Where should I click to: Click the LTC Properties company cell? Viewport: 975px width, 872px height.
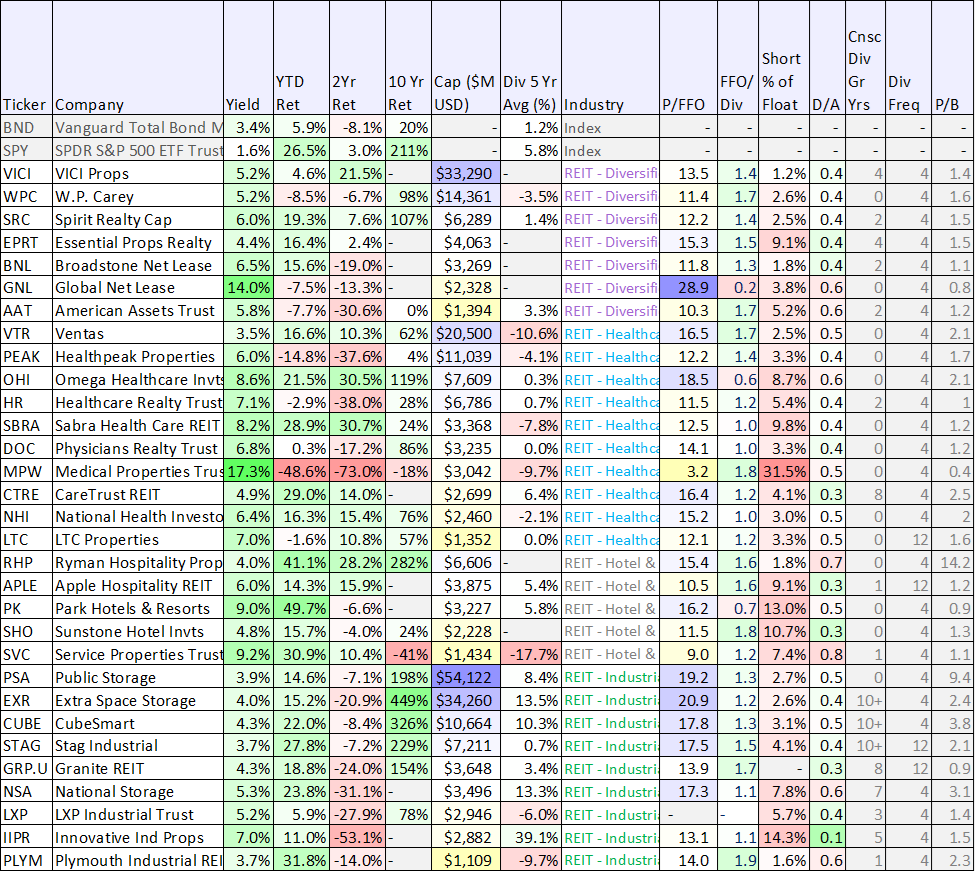138,540
